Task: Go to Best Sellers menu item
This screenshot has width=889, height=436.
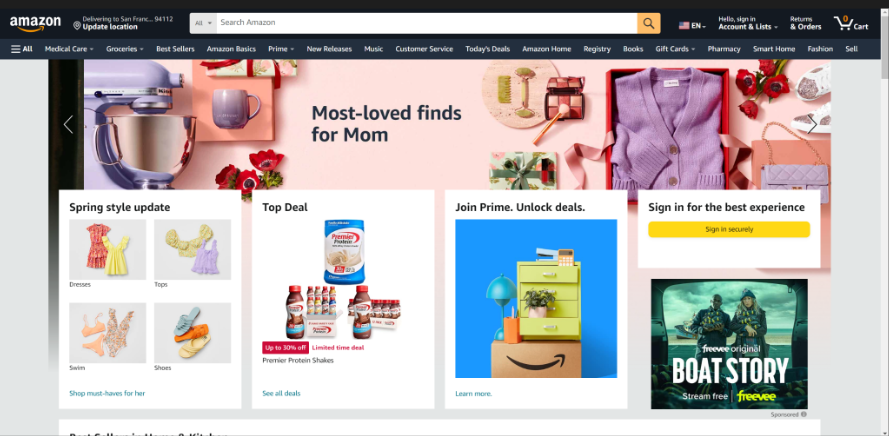Action: pos(175,49)
